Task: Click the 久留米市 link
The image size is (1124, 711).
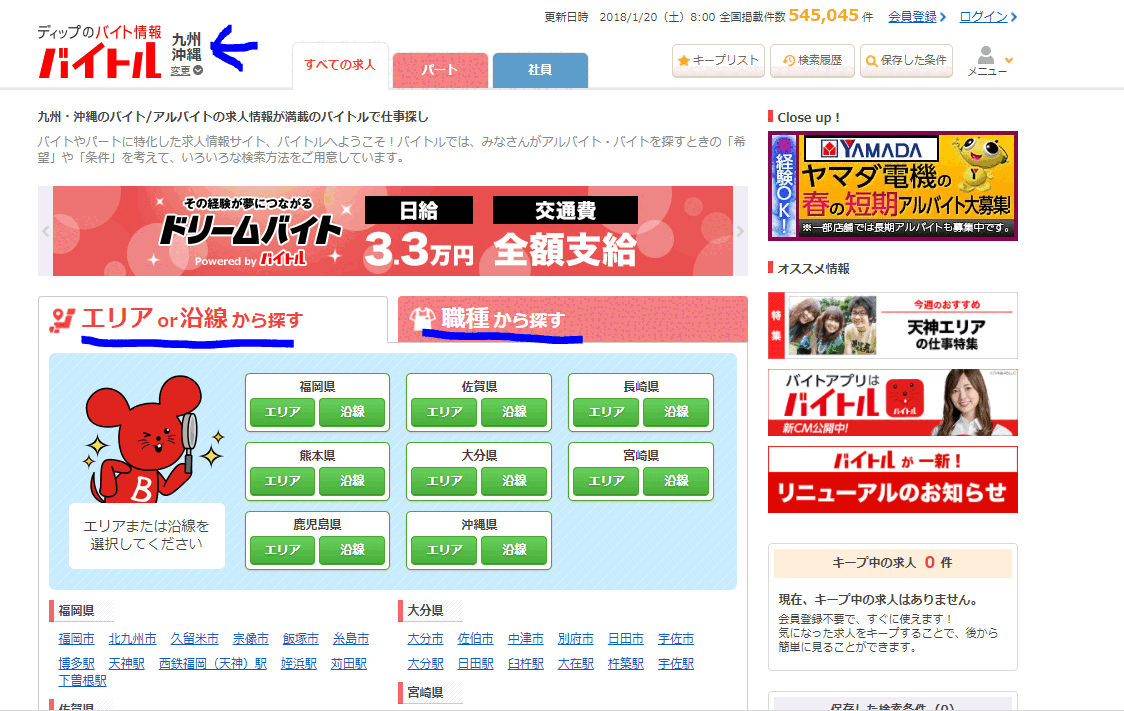Action: [194, 639]
